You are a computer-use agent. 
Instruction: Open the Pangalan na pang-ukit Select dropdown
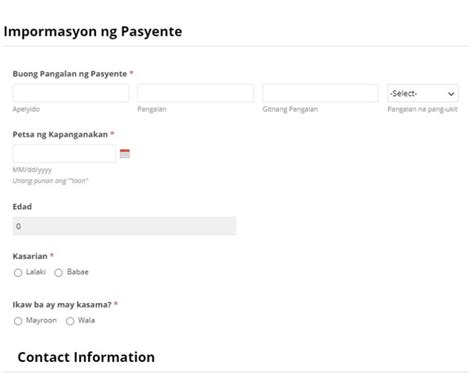pos(423,93)
